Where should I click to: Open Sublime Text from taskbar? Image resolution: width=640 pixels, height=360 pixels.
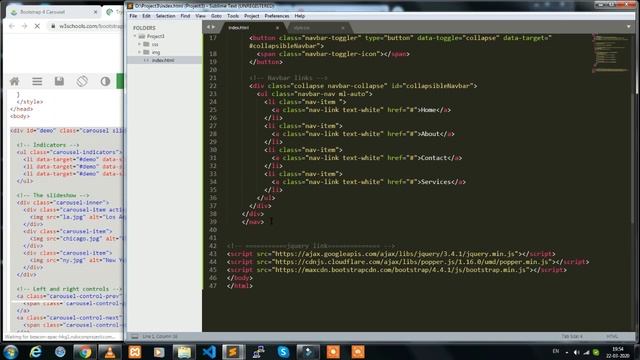(x=233, y=352)
